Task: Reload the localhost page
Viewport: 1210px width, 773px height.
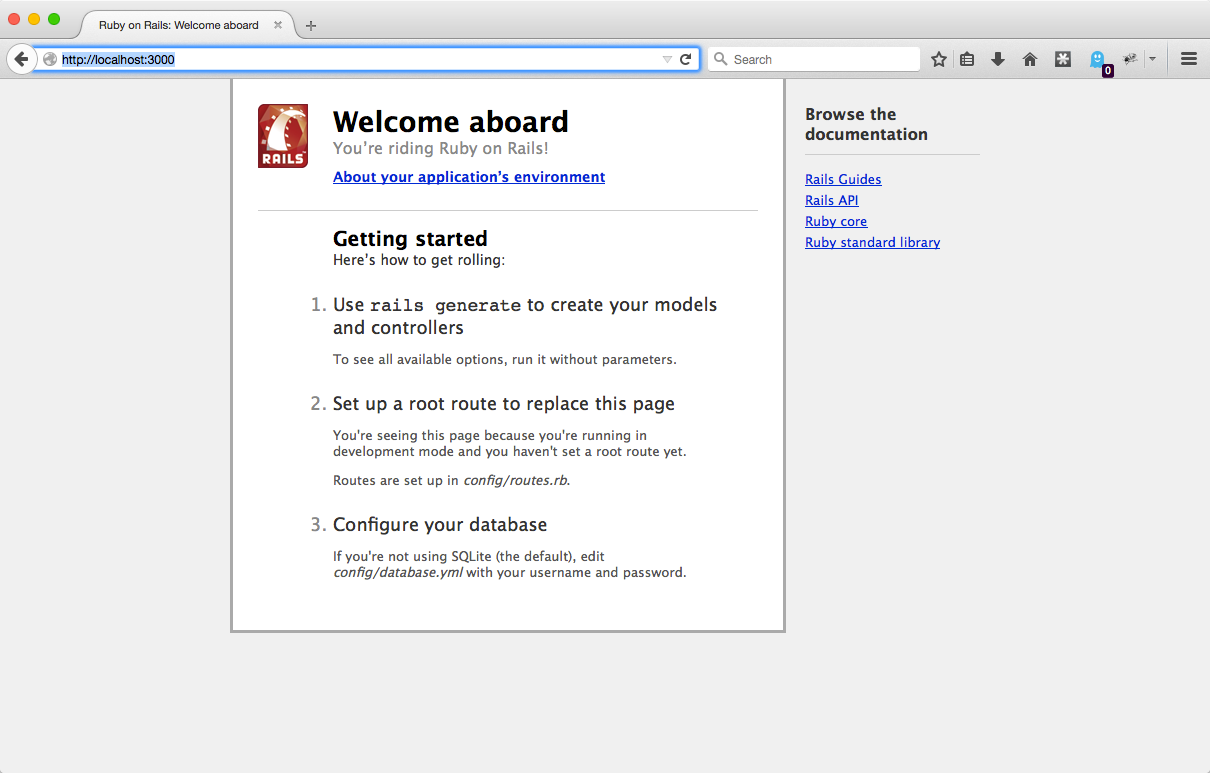Action: click(686, 59)
